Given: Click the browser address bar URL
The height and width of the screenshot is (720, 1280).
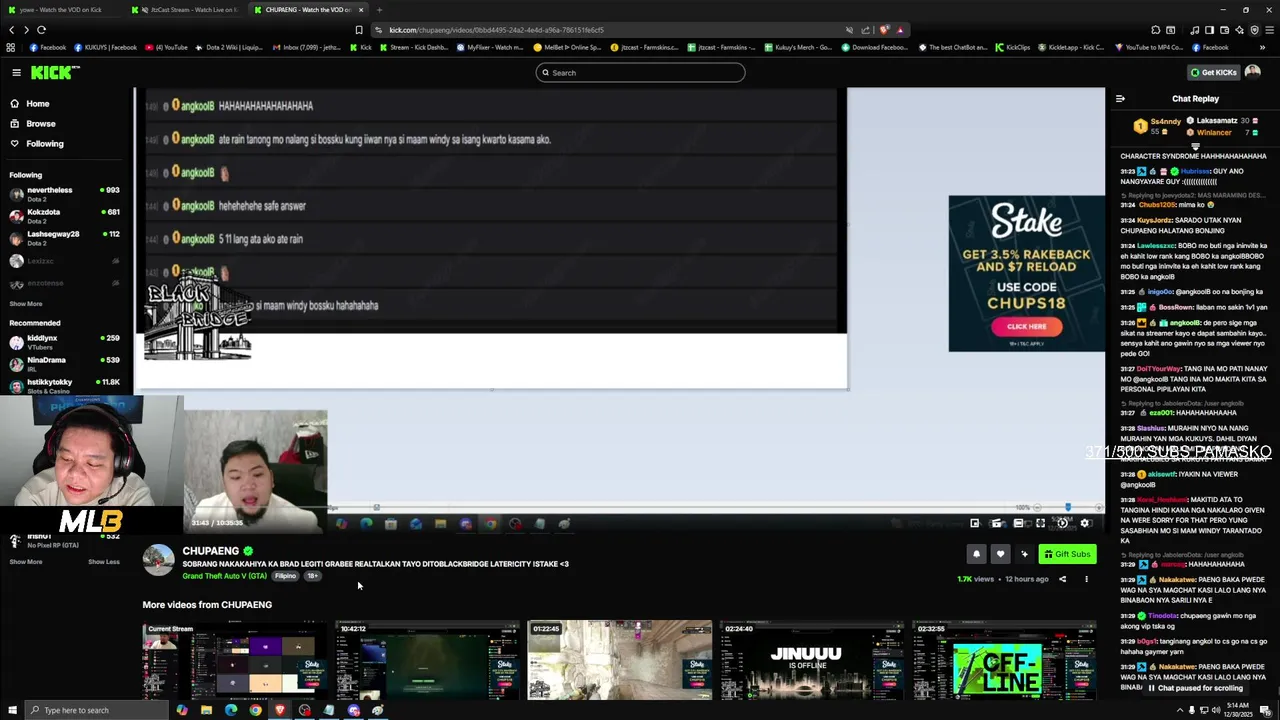Looking at the screenshot, I should pyautogui.click(x=496, y=30).
